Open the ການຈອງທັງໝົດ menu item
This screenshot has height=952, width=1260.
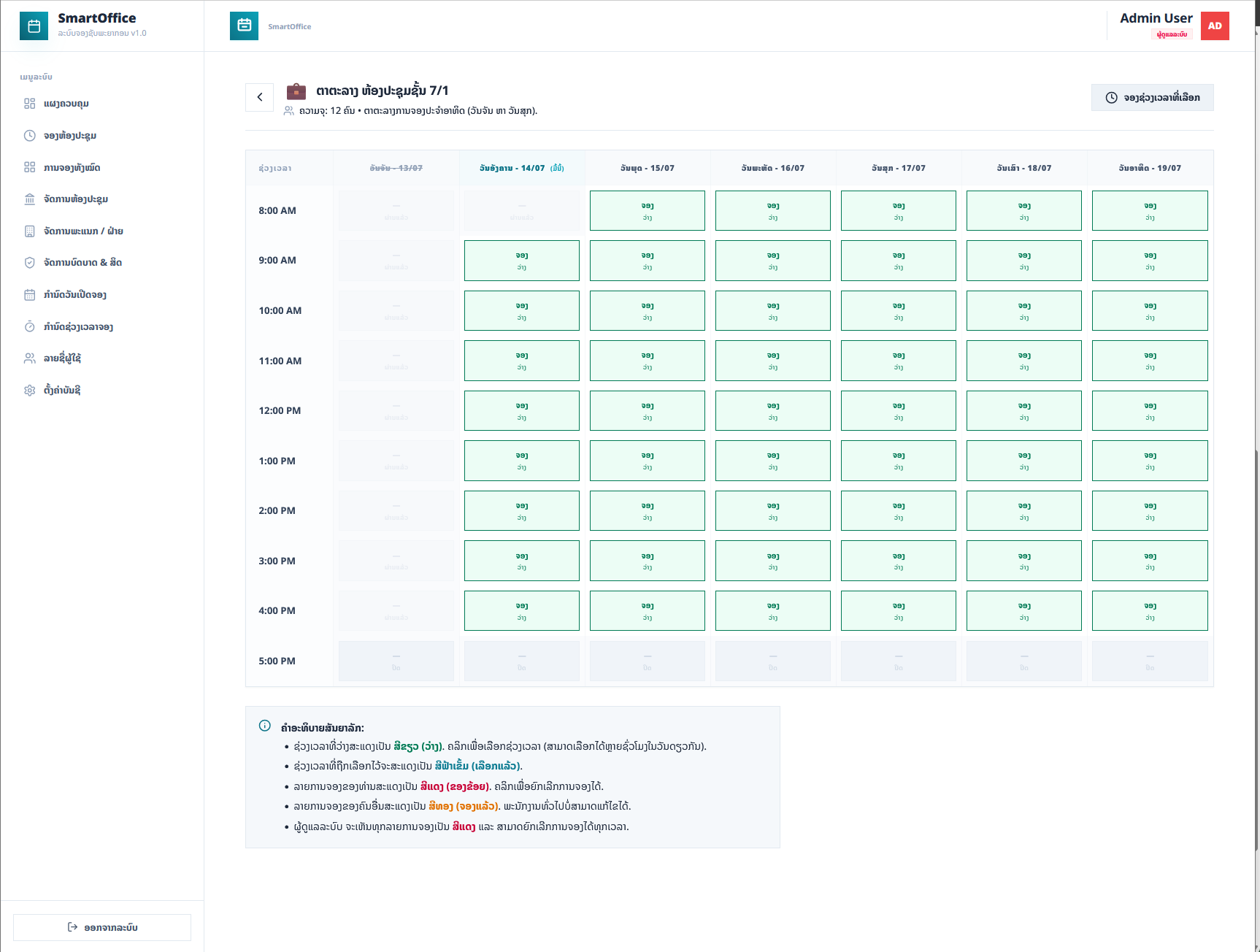pos(102,167)
